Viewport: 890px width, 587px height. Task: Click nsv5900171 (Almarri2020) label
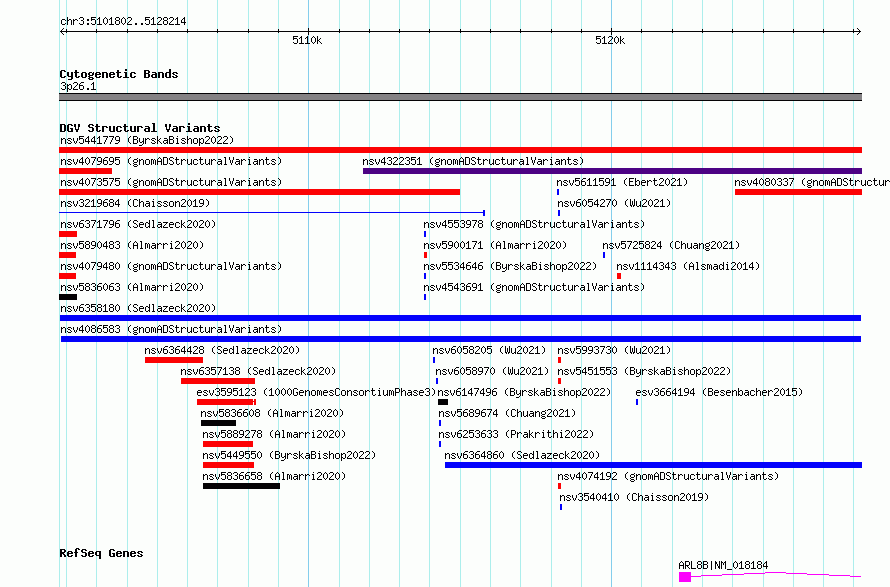coord(495,245)
